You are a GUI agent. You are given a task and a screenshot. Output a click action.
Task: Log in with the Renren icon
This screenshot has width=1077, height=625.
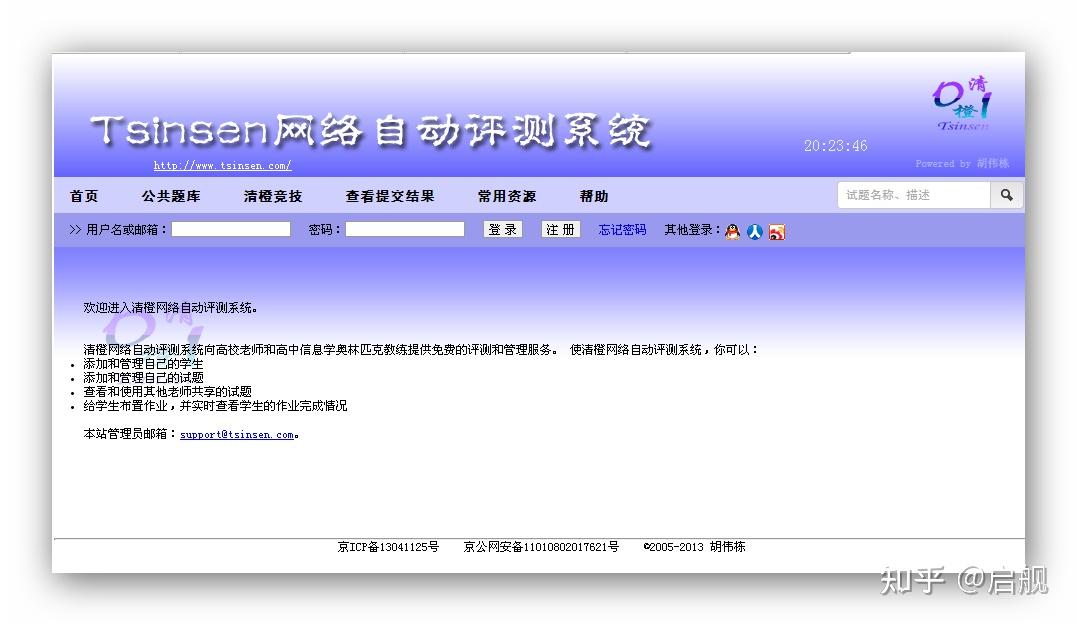(754, 231)
